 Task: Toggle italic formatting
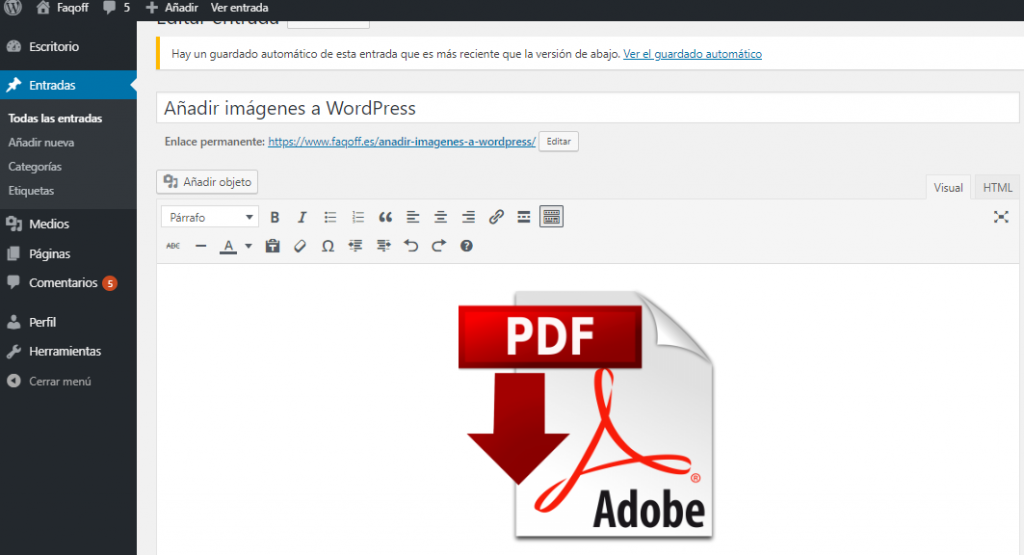(302, 217)
